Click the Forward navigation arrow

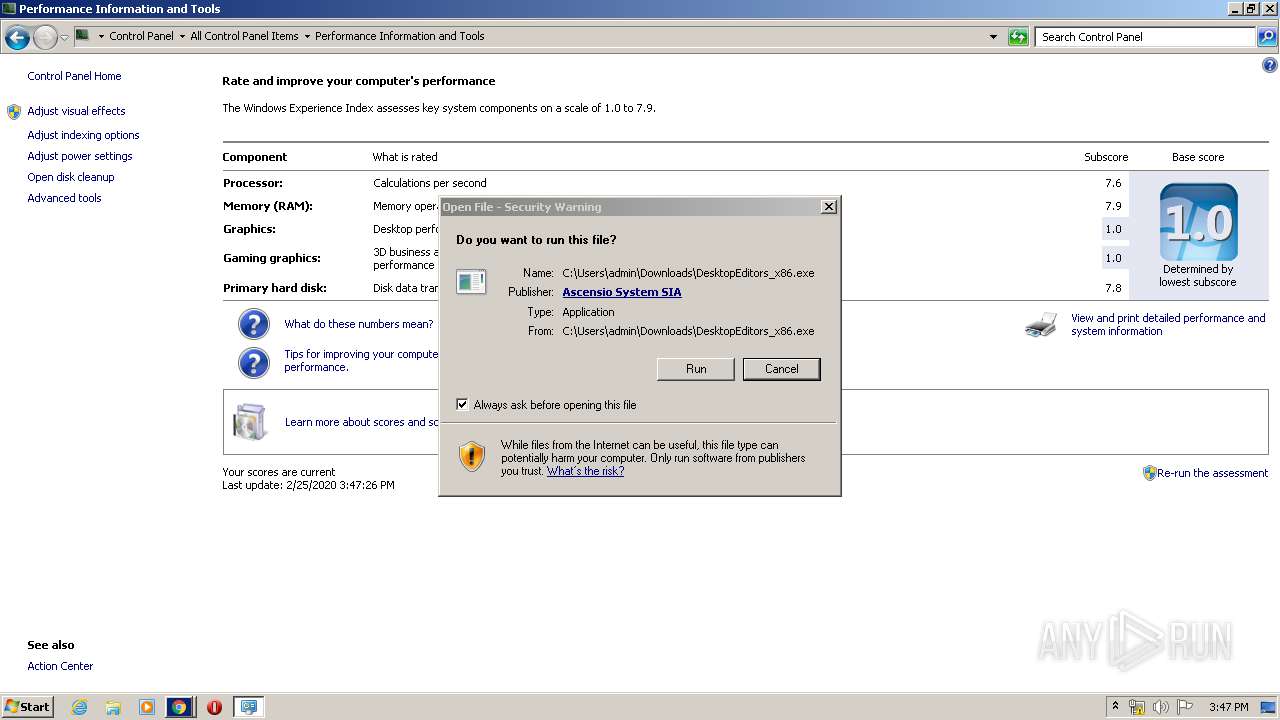click(45, 38)
